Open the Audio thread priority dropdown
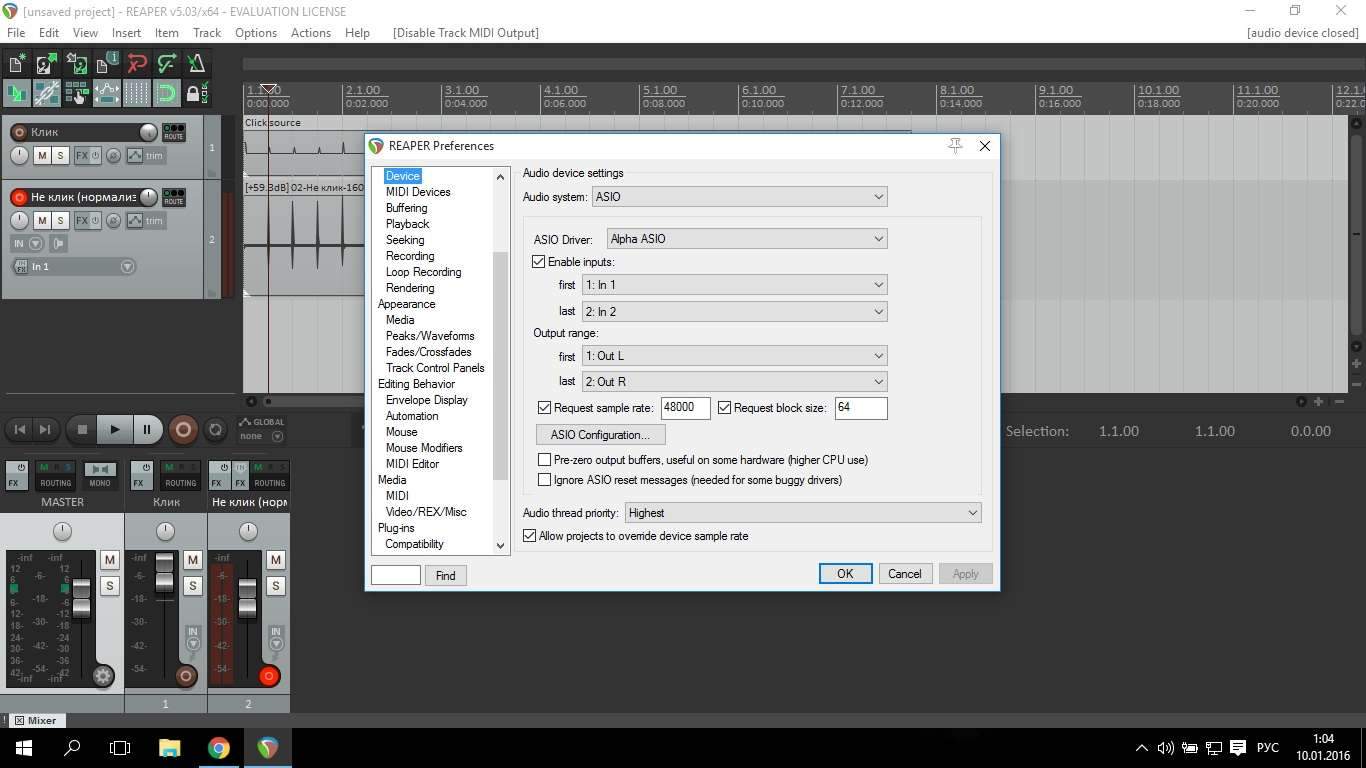The width and height of the screenshot is (1366, 768). point(802,513)
